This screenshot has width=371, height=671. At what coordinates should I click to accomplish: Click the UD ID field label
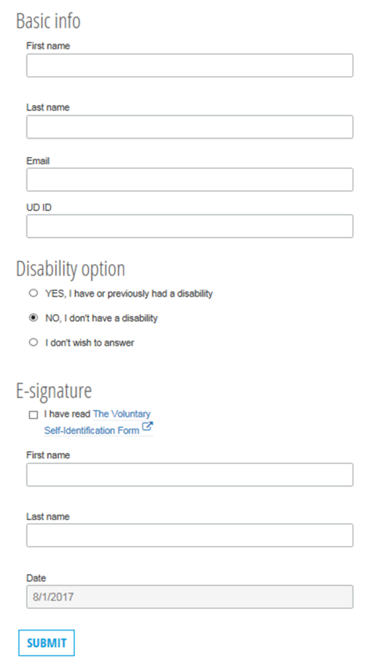[39, 208]
